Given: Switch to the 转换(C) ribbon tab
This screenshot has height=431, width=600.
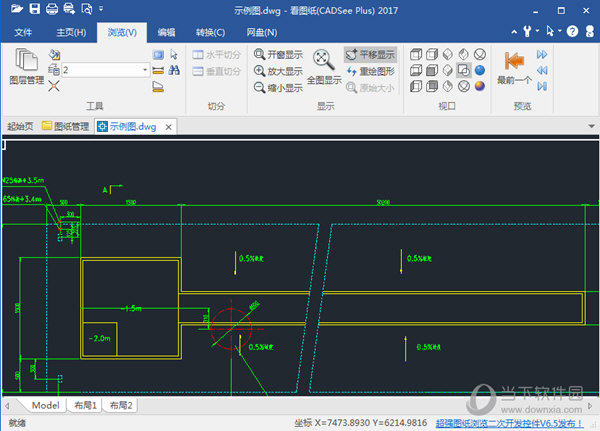Looking at the screenshot, I should pyautogui.click(x=210, y=33).
